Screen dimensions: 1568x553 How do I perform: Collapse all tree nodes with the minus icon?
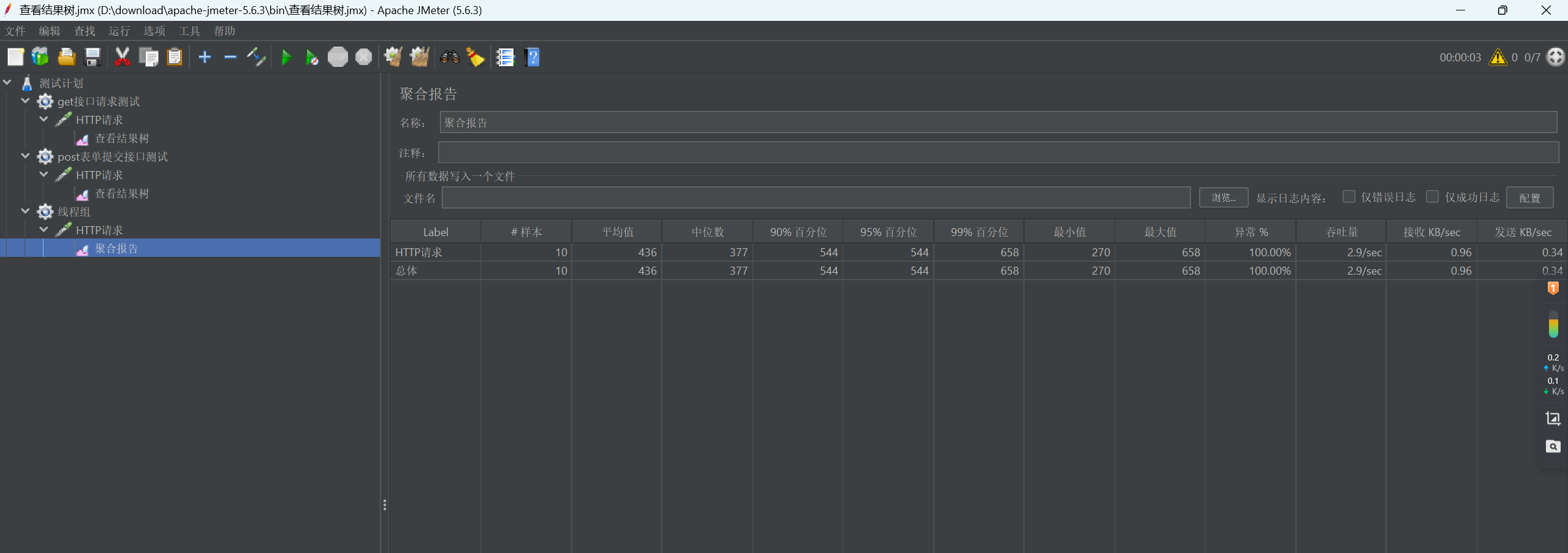point(230,57)
